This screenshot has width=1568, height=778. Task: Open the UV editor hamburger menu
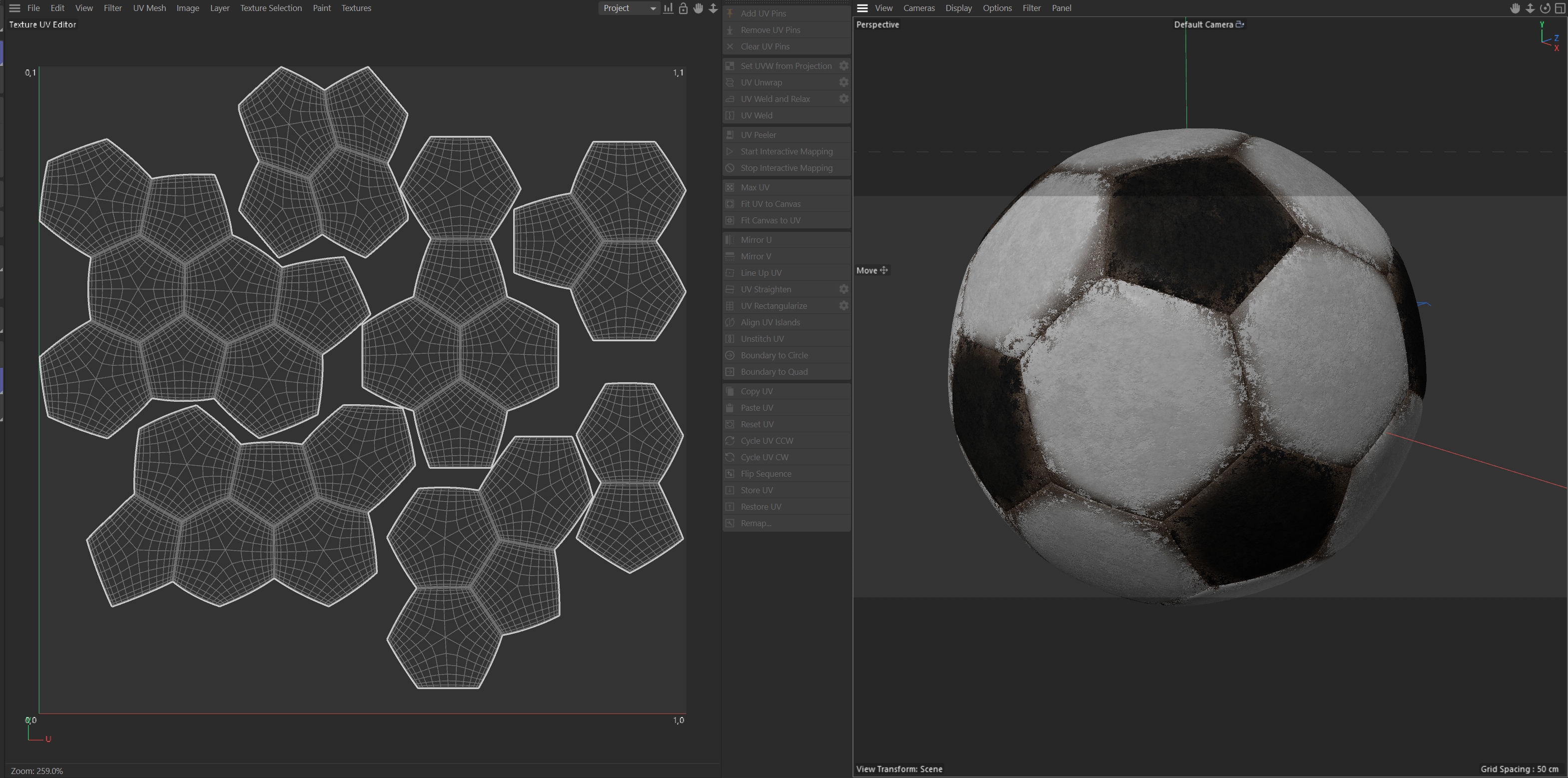(14, 8)
